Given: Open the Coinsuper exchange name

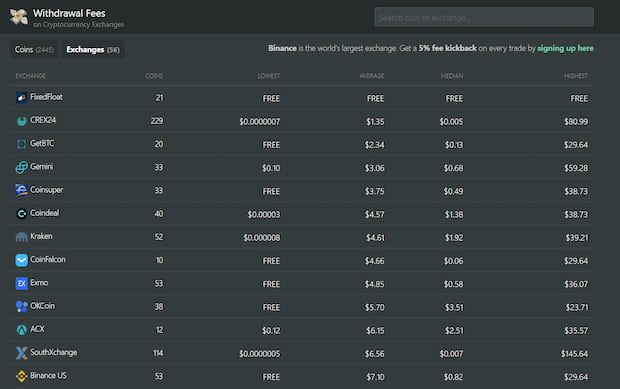Looking at the screenshot, I should tap(47, 190).
